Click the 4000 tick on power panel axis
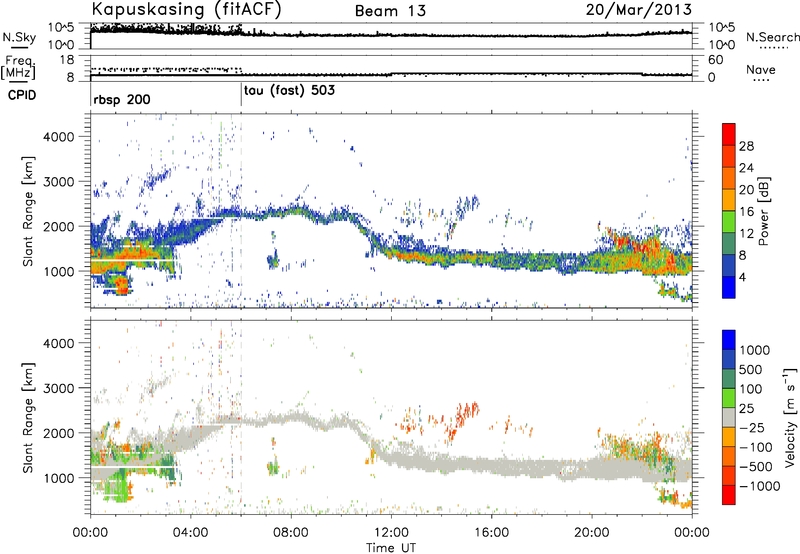 pyautogui.click(x=58, y=137)
